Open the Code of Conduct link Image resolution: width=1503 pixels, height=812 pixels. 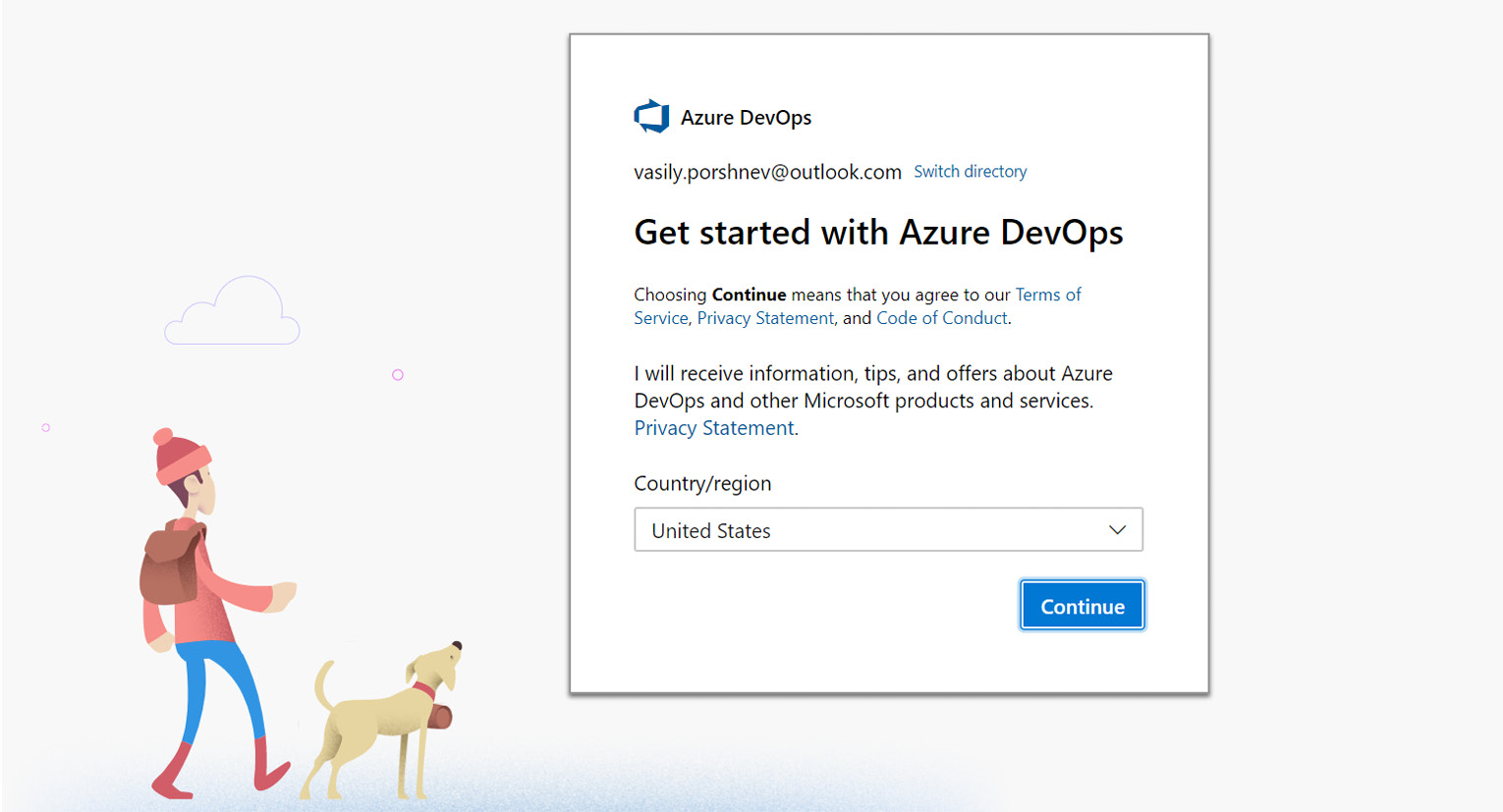[940, 317]
